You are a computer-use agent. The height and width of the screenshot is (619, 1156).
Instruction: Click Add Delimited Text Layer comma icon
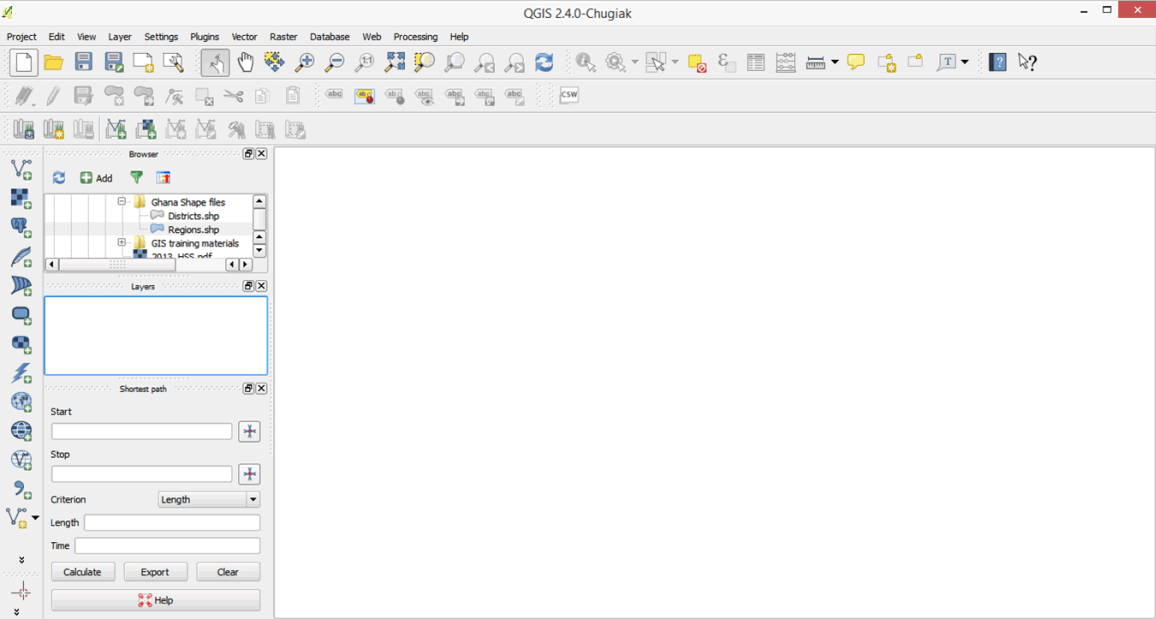(x=21, y=489)
